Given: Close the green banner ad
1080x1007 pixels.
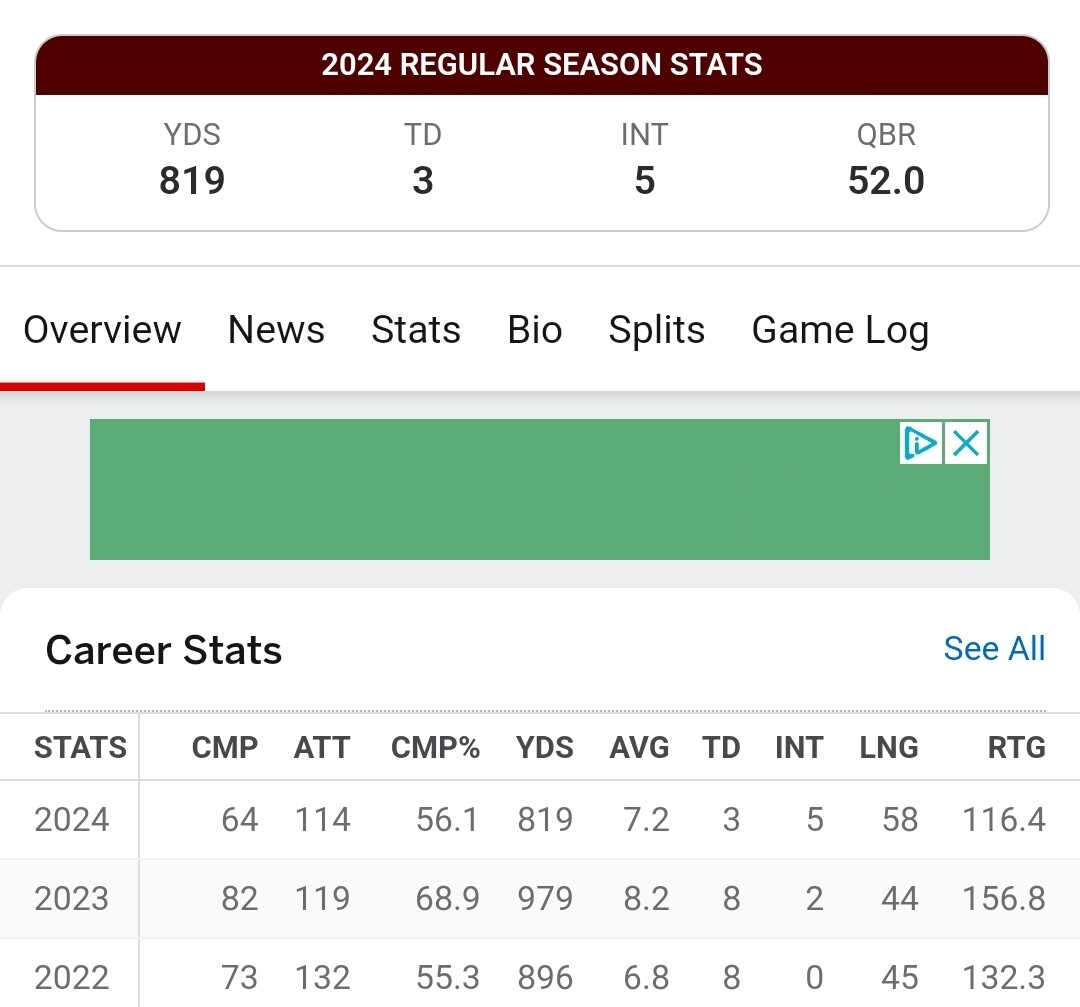Looking at the screenshot, I should (x=966, y=443).
